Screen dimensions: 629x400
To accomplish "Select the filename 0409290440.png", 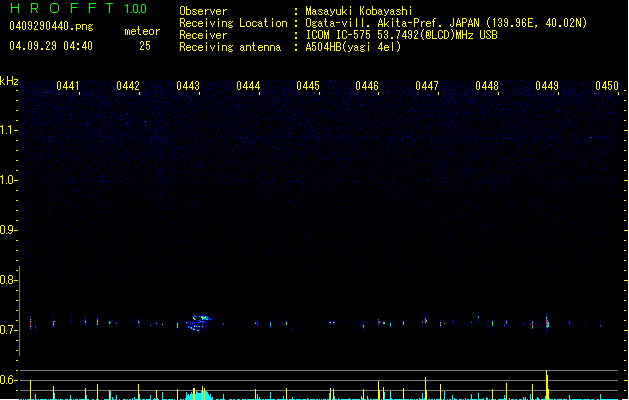I will (x=51, y=26).
